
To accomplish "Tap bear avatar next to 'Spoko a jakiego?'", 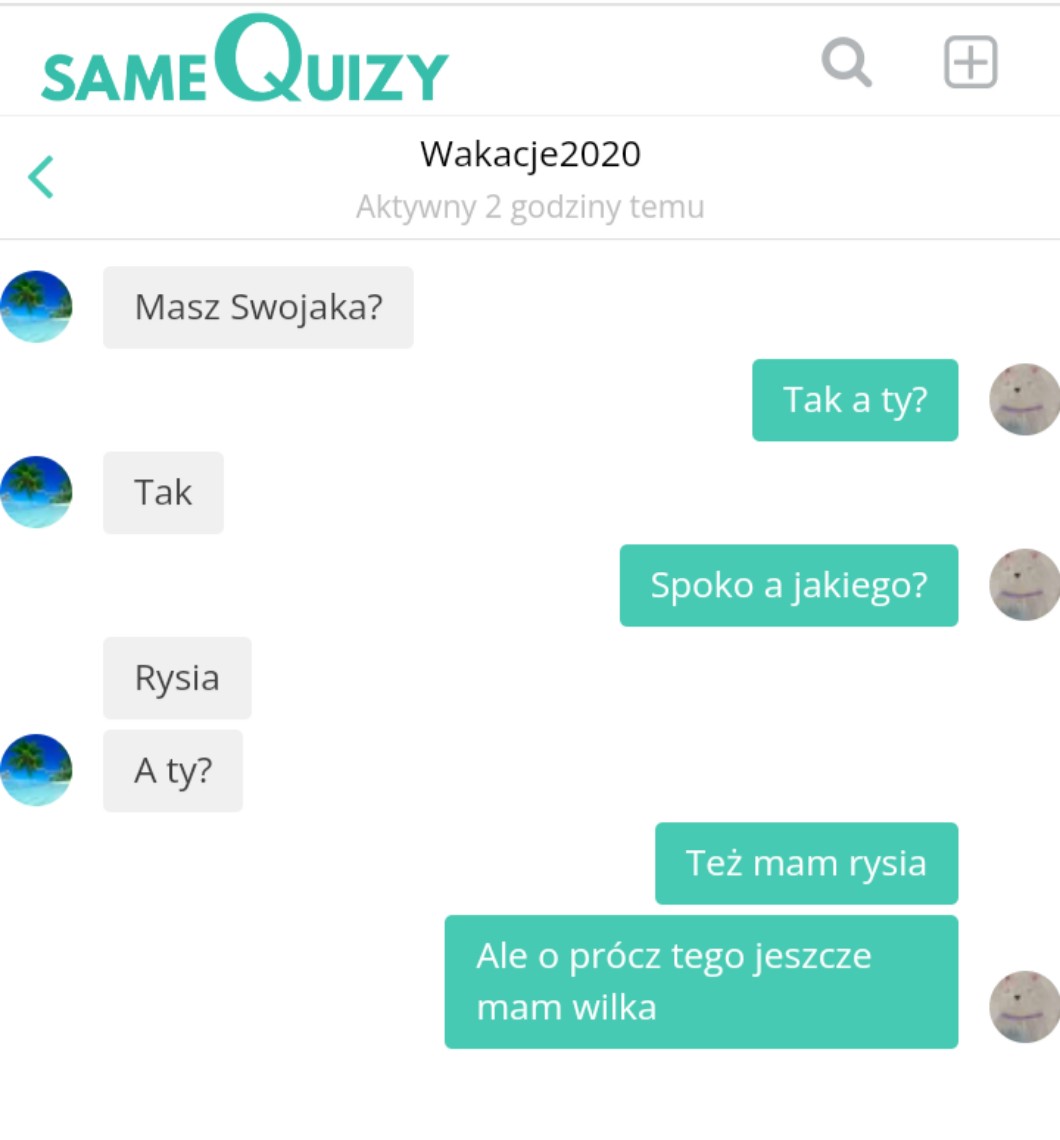I will point(1024,585).
